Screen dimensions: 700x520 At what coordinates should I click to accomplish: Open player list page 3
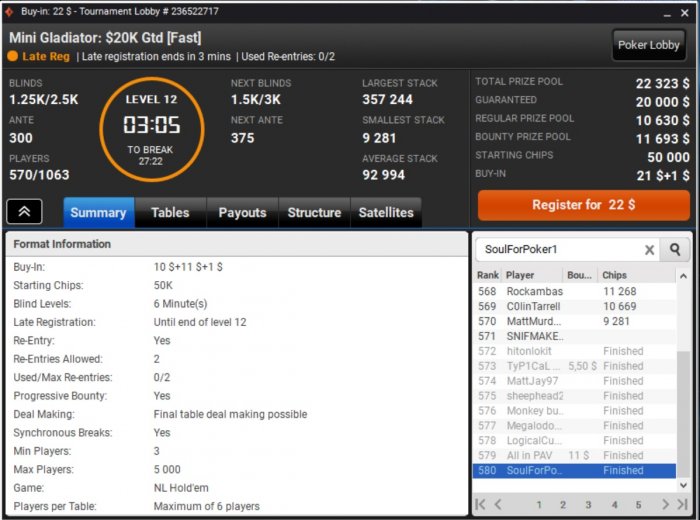point(588,505)
